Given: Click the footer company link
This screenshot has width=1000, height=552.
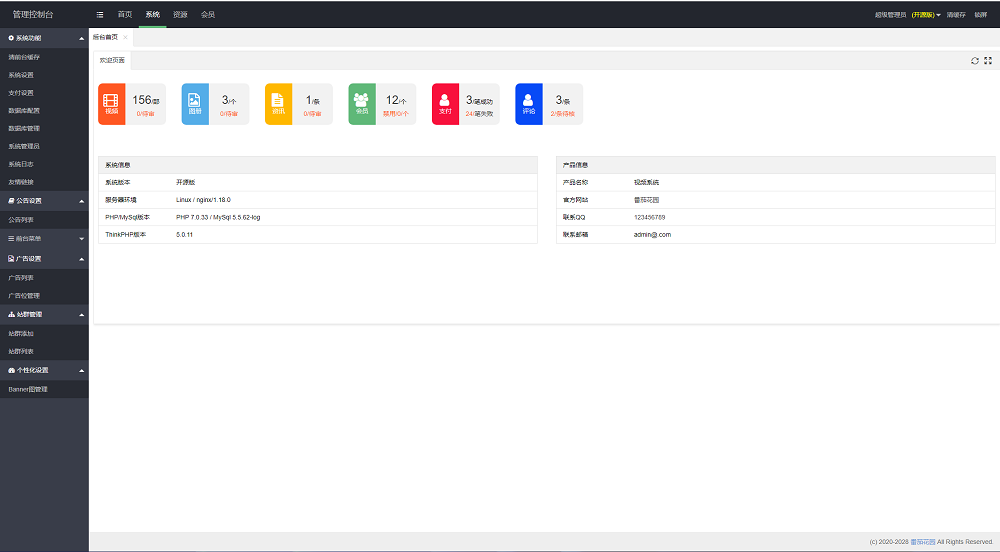Looking at the screenshot, I should click(923, 542).
